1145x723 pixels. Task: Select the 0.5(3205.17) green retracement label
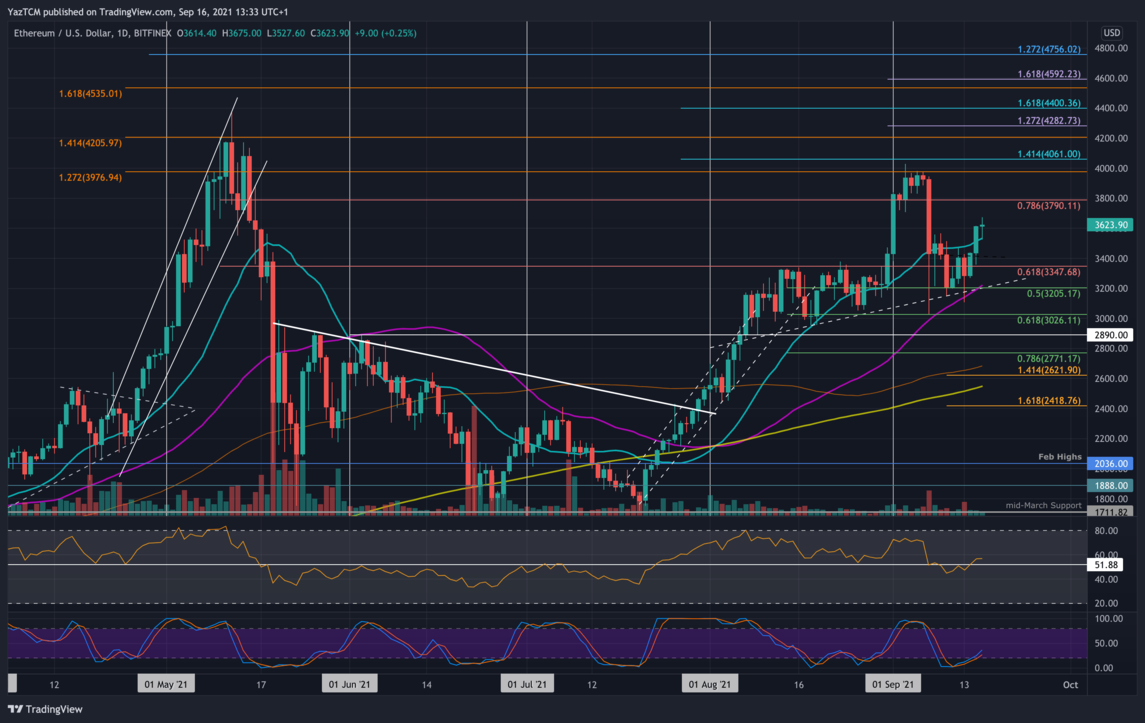[1051, 294]
